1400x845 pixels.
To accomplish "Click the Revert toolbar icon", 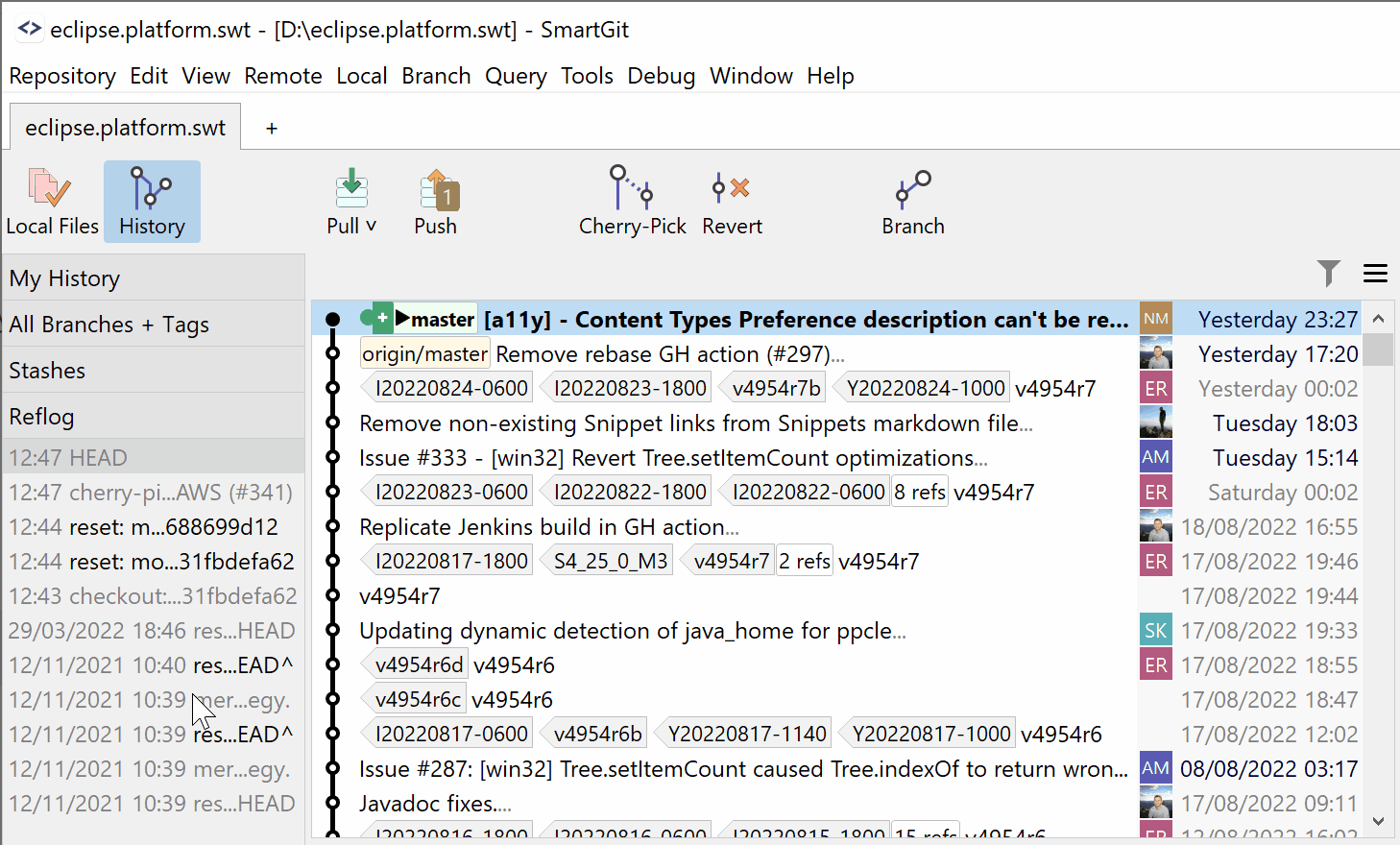I will click(732, 187).
